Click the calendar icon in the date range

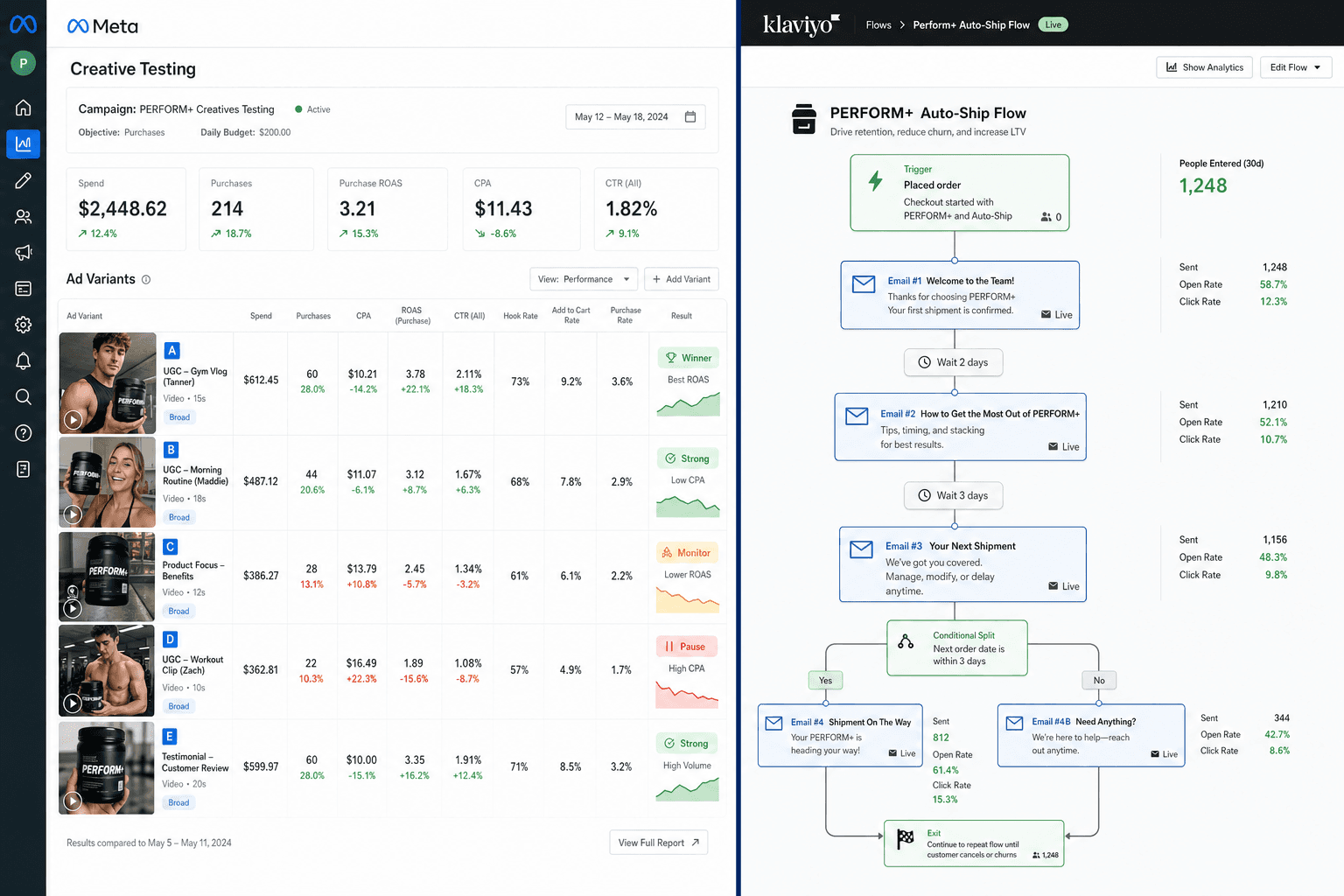pyautogui.click(x=690, y=116)
